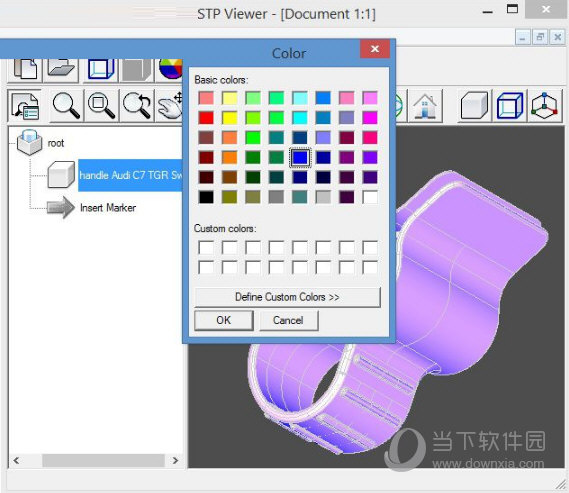Select the first custom color slot
Viewport: 569px width, 493px height.
point(206,248)
